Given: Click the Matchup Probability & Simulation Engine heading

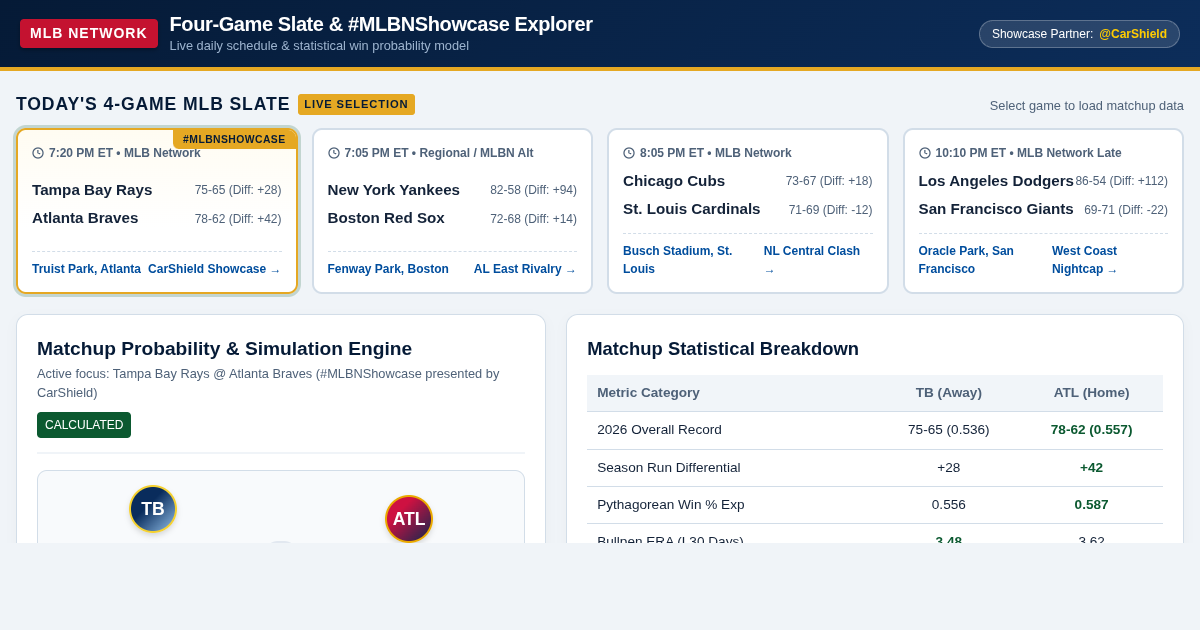Looking at the screenshot, I should (224, 349).
